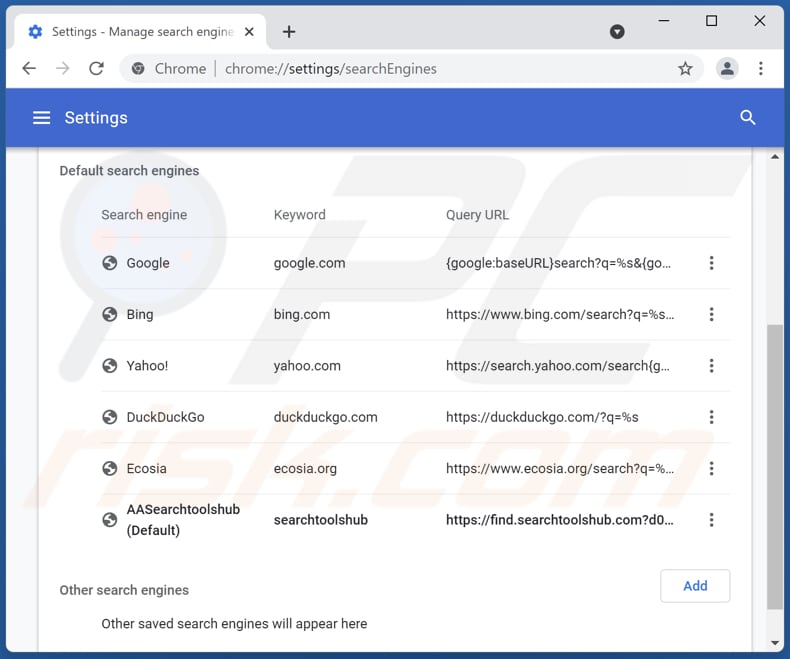Open more actions for AASearchtoolshub entry
Image resolution: width=790 pixels, height=659 pixels.
click(x=711, y=520)
